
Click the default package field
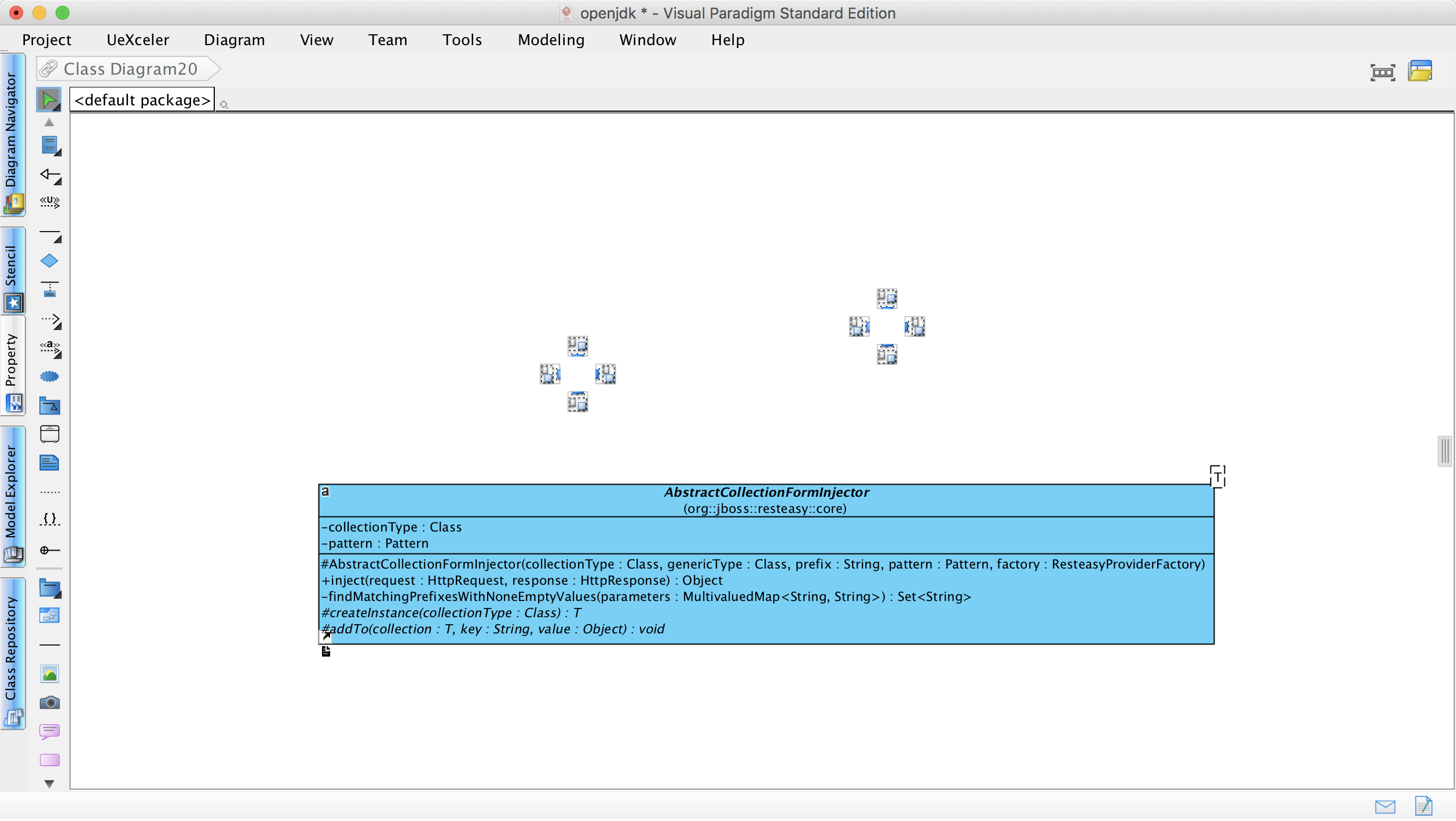coord(142,100)
